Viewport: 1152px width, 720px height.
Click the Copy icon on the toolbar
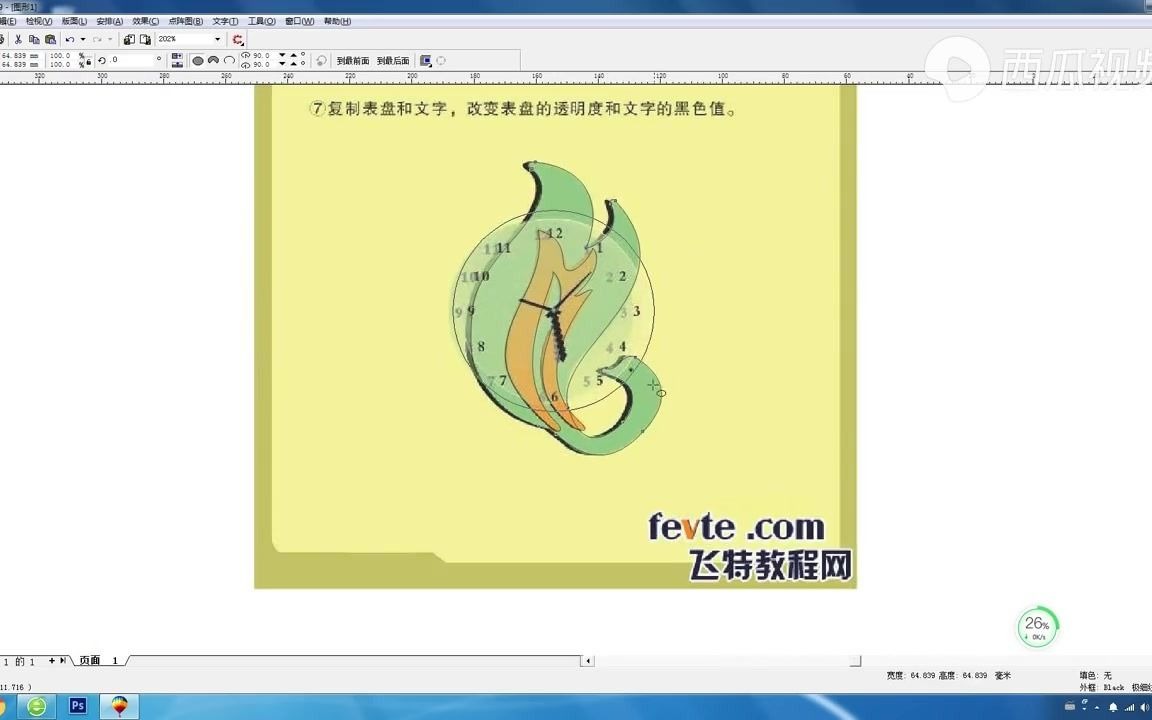(x=35, y=39)
